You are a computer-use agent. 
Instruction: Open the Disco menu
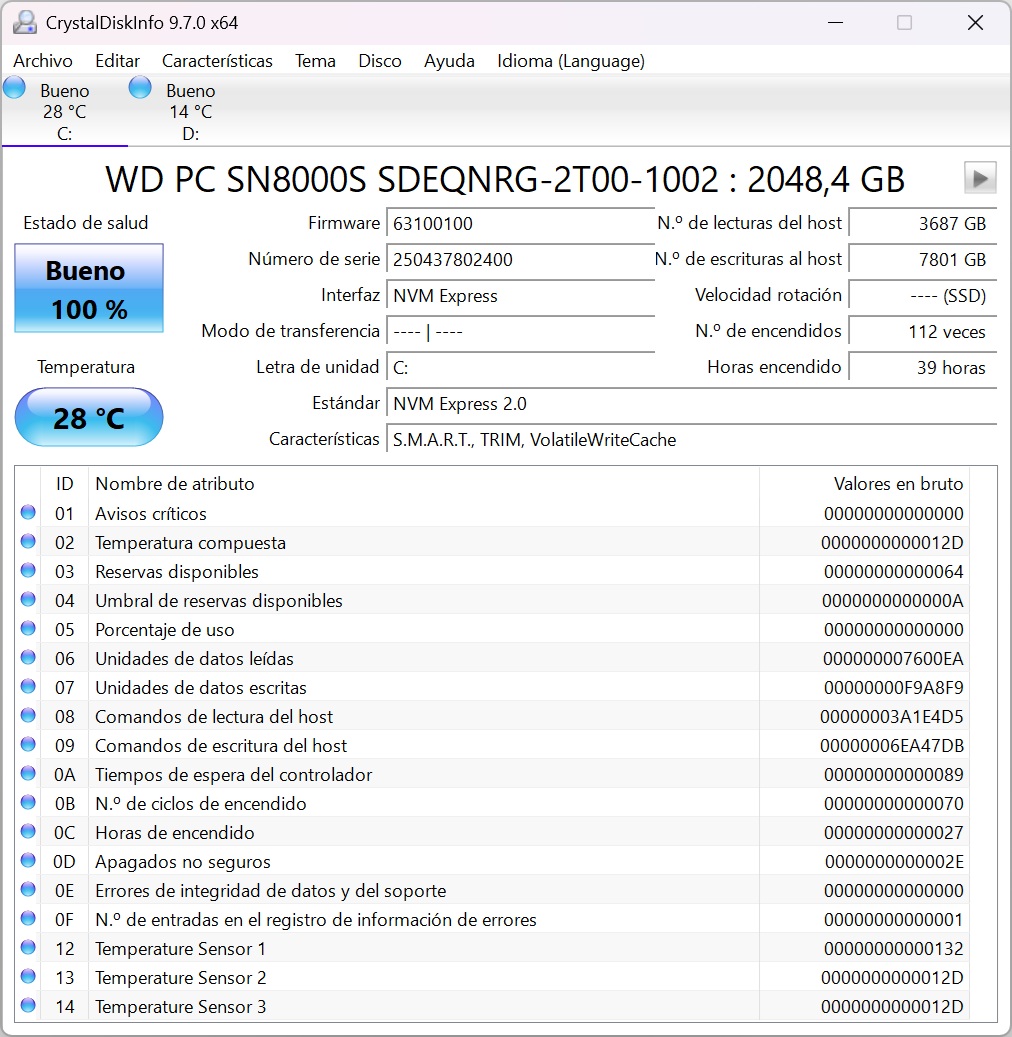[x=380, y=61]
